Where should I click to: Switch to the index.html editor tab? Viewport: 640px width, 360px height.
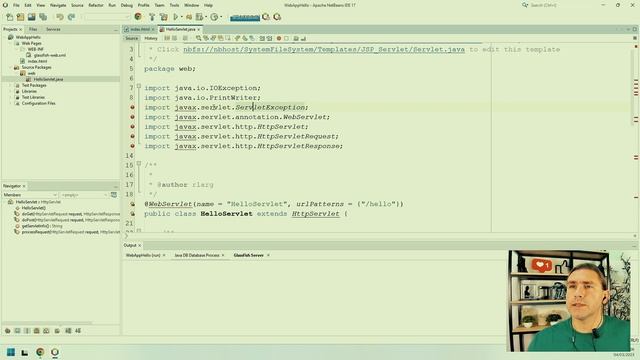pos(140,29)
